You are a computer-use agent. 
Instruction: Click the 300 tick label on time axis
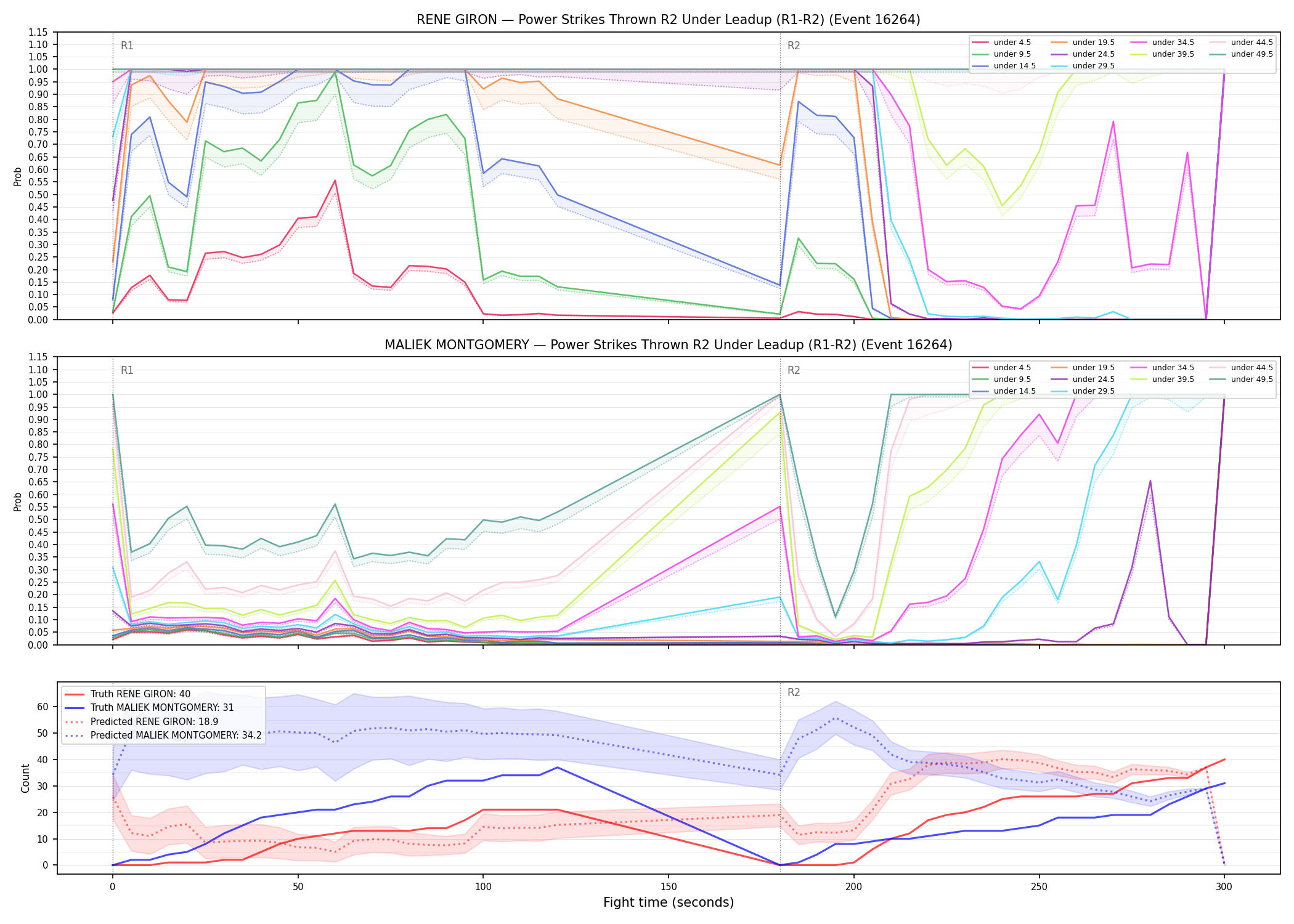click(x=1224, y=887)
